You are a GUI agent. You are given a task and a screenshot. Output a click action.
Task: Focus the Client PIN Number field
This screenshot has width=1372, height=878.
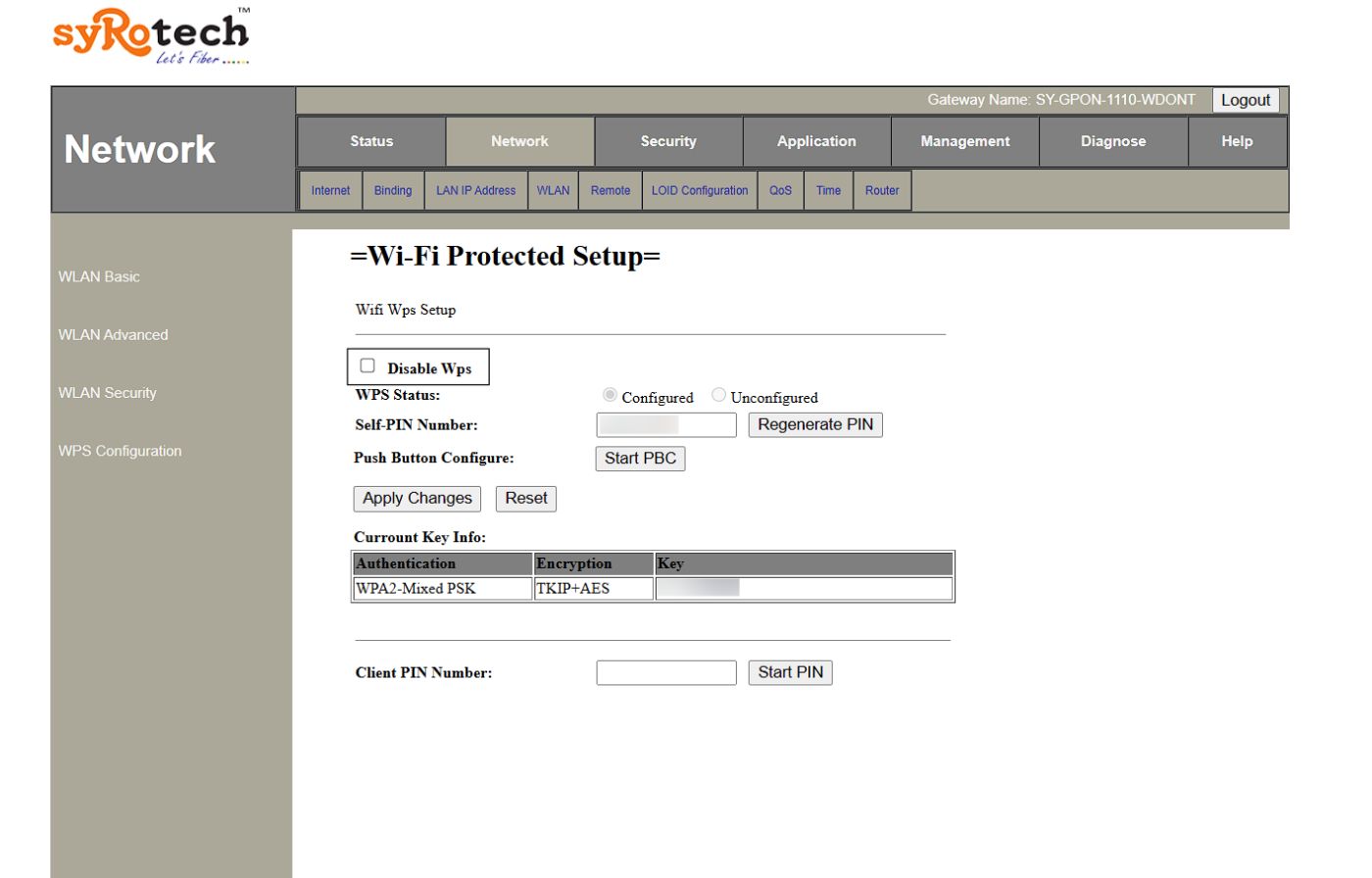pyautogui.click(x=665, y=672)
